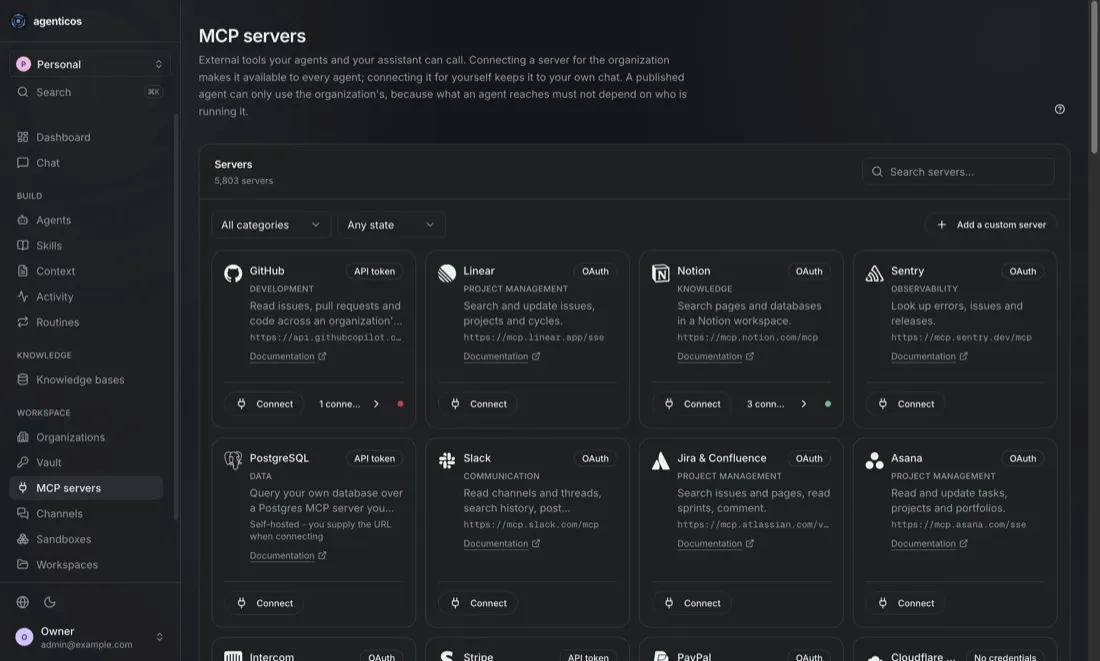Go to Organizations
The image size is (1100, 661).
(86, 437)
